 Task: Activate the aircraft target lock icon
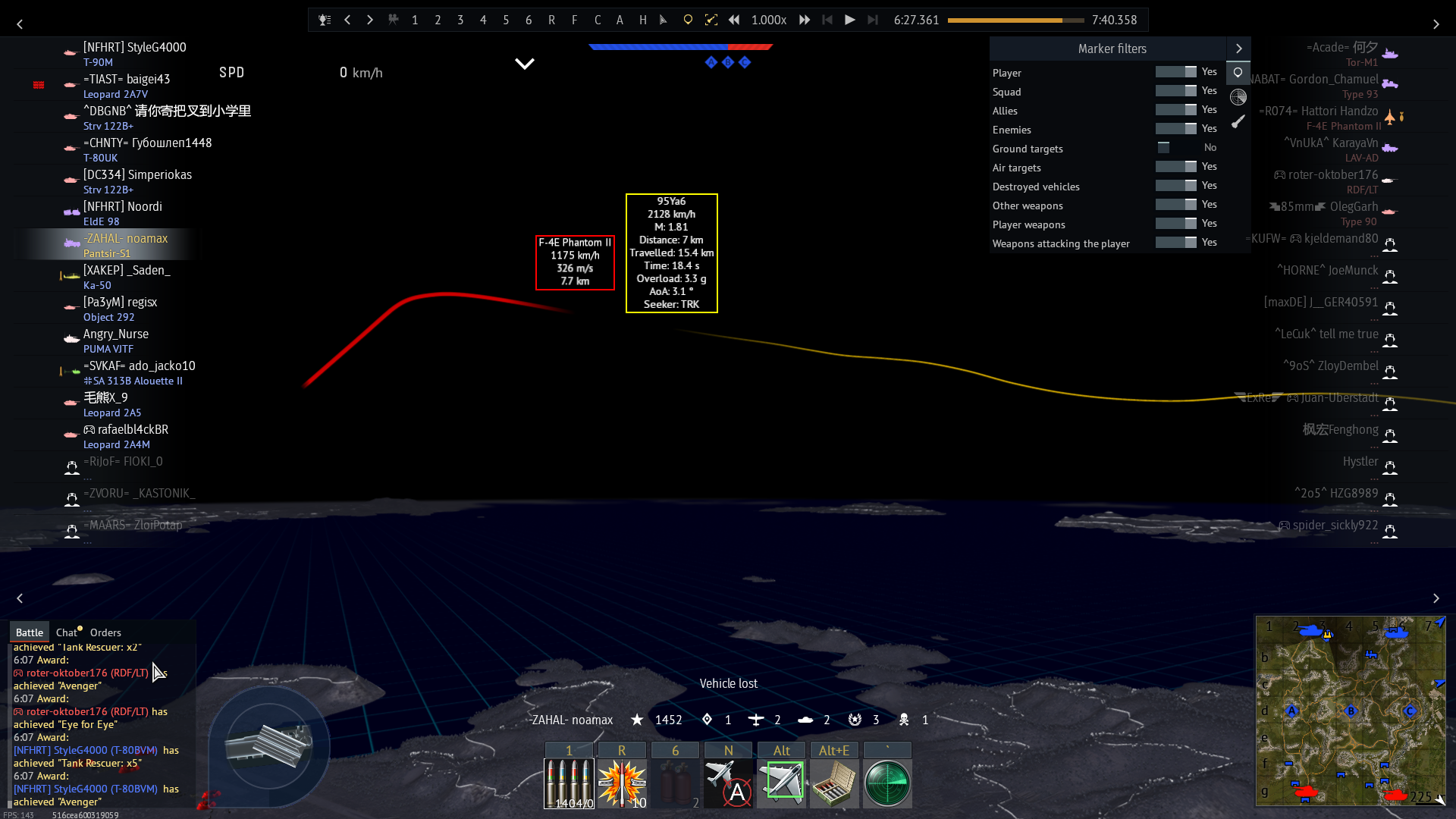[781, 783]
